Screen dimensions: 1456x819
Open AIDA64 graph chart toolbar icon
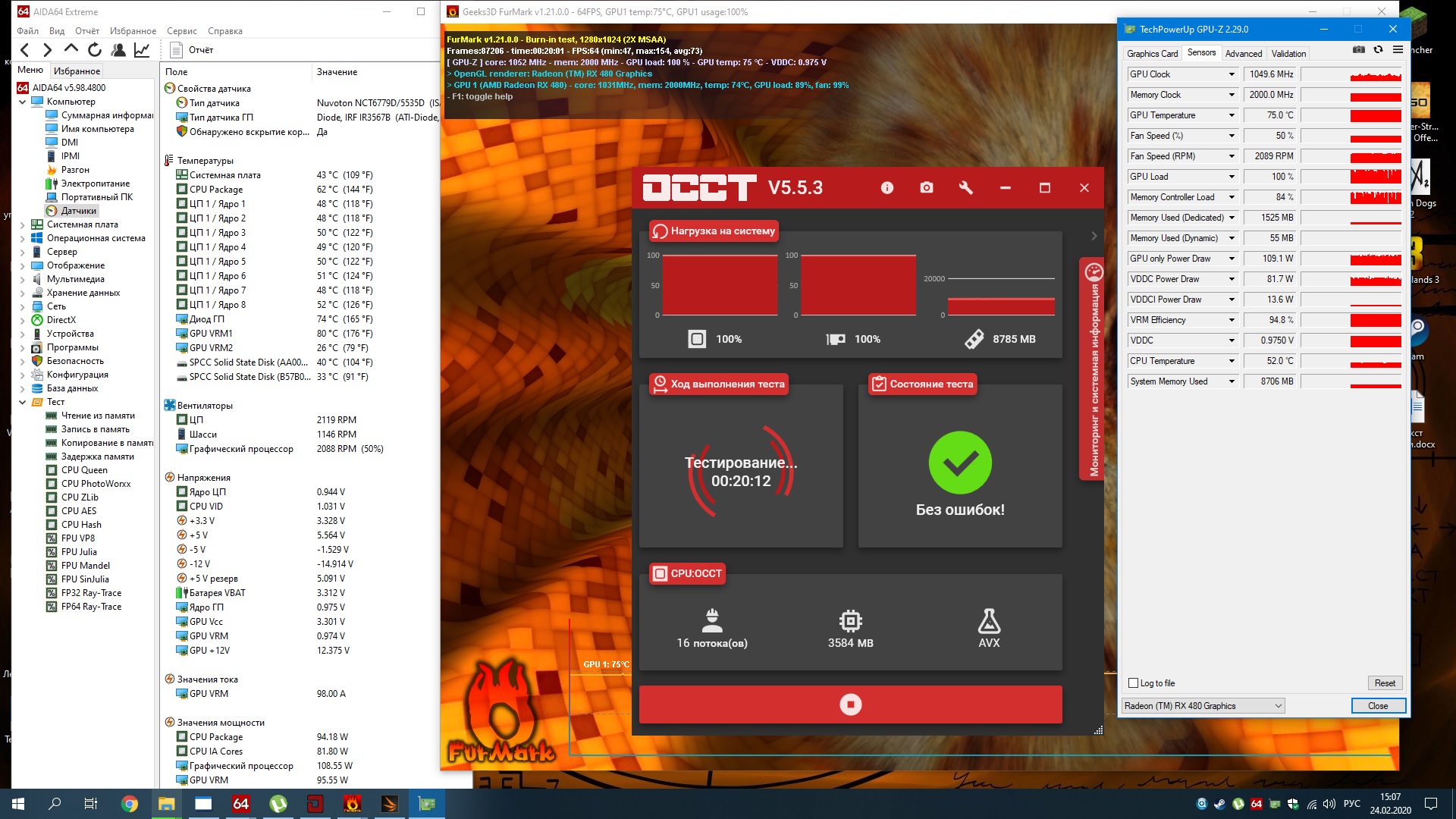pyautogui.click(x=142, y=50)
